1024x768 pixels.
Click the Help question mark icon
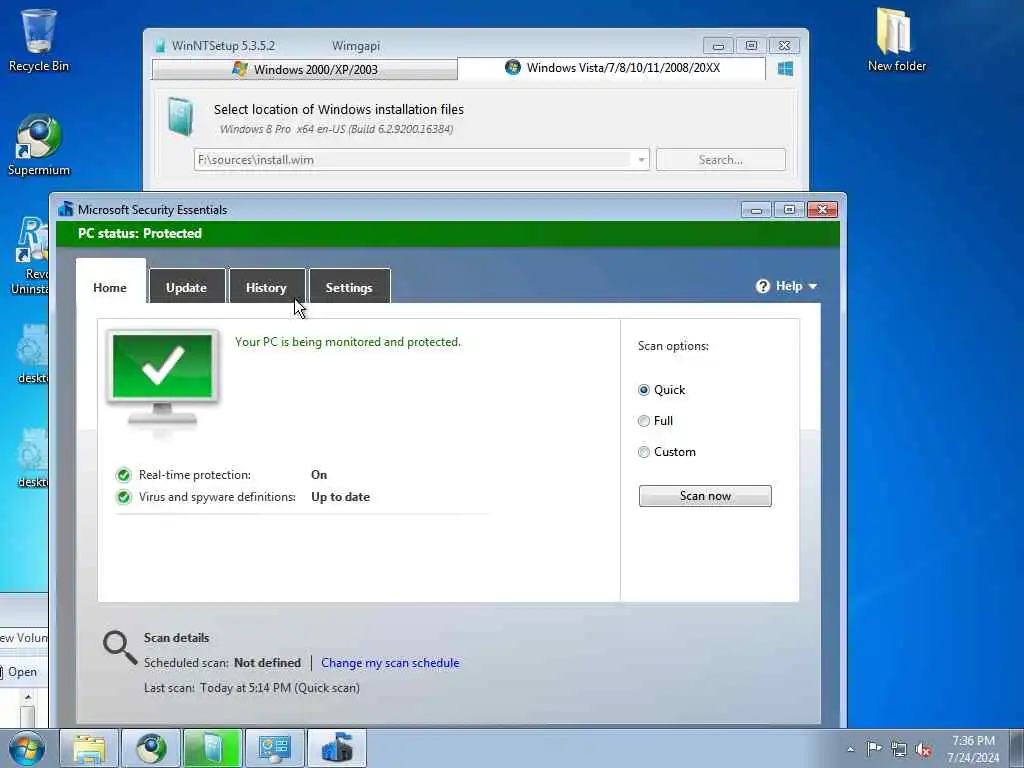tap(763, 286)
